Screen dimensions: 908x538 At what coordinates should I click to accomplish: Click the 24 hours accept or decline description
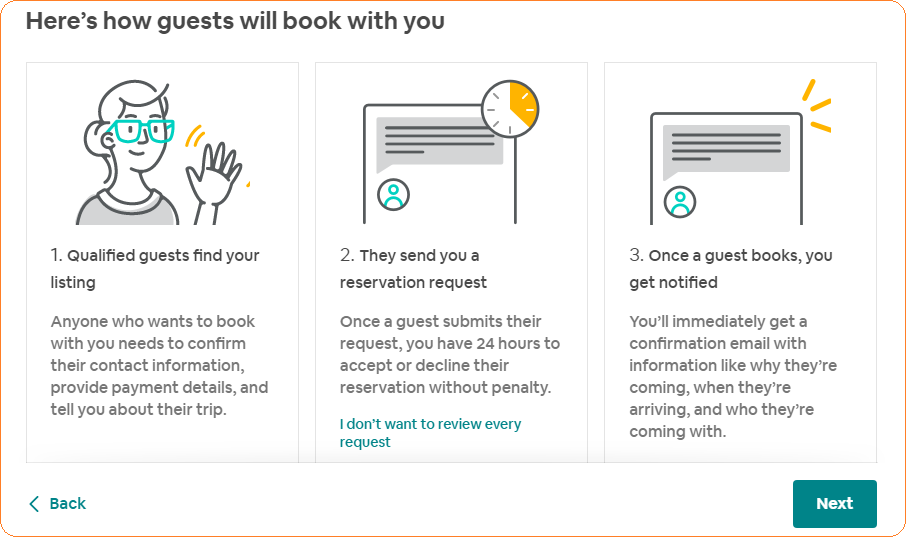(450, 354)
